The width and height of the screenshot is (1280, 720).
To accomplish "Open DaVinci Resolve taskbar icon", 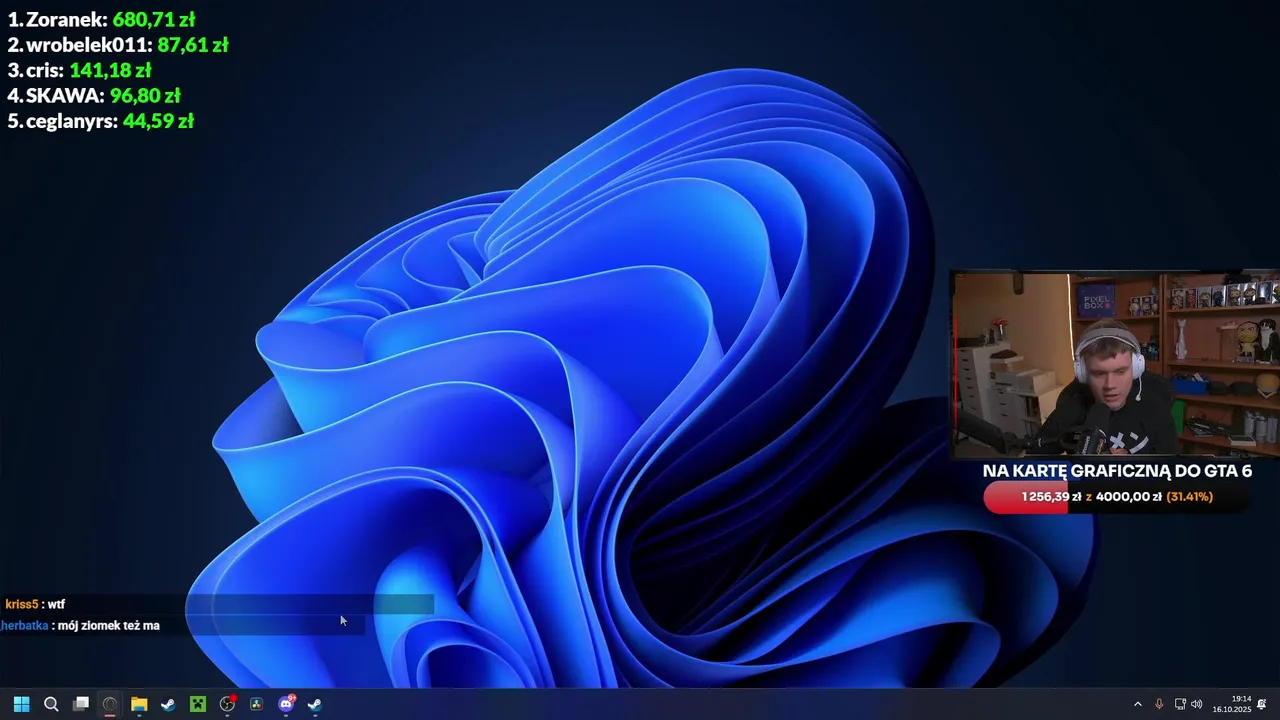I will 256,704.
